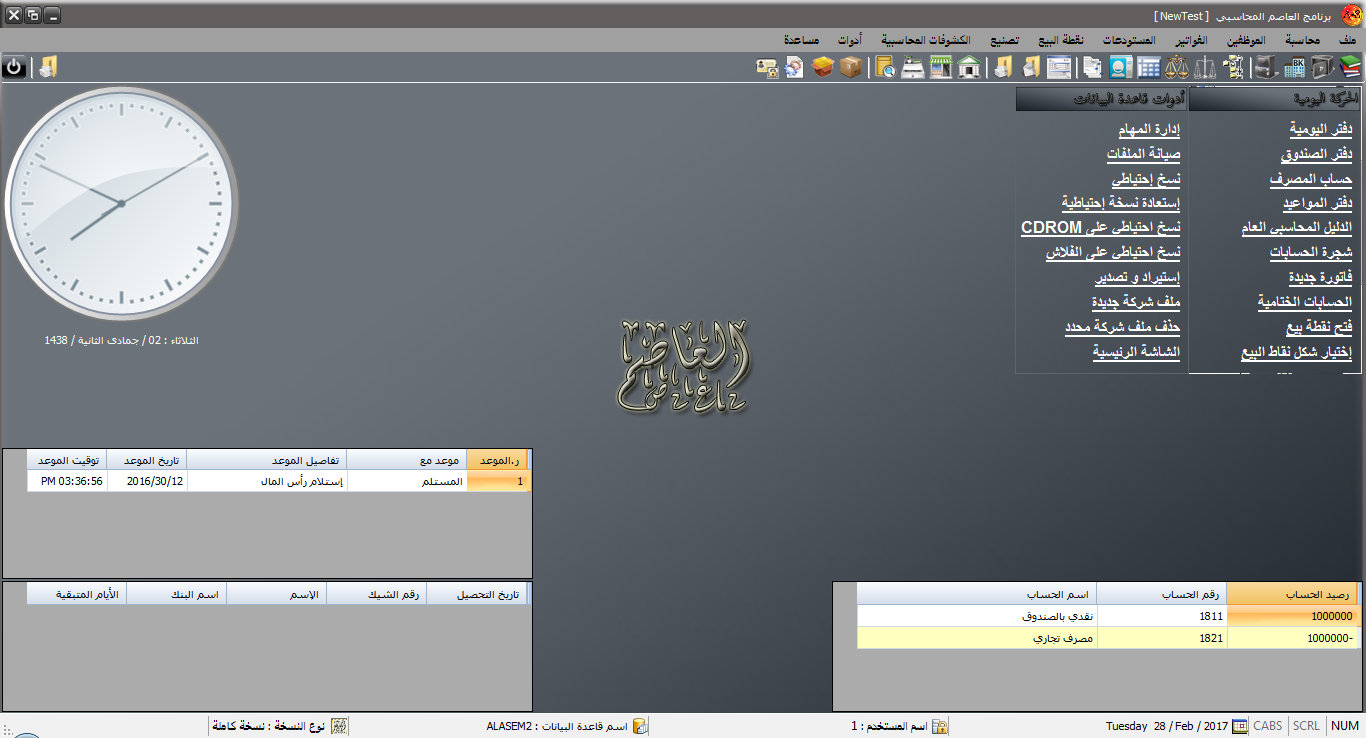The width and height of the screenshot is (1366, 738).
Task: Click the golden balance scales icon
Action: point(1177,67)
